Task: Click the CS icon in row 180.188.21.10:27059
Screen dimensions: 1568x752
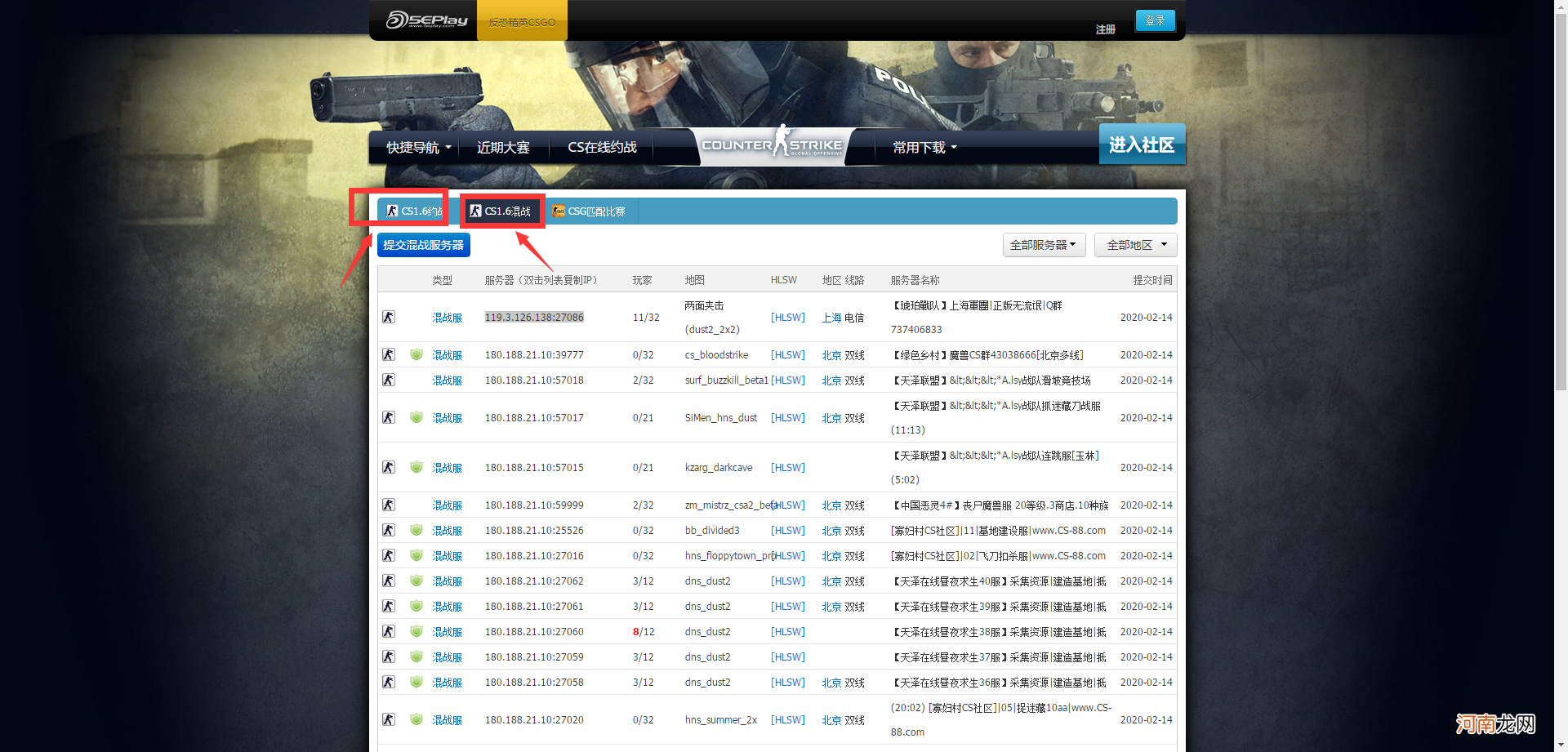Action: (389, 656)
